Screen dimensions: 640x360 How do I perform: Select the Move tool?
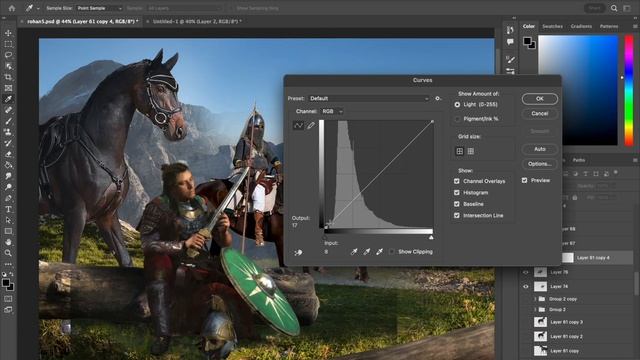pos(8,33)
